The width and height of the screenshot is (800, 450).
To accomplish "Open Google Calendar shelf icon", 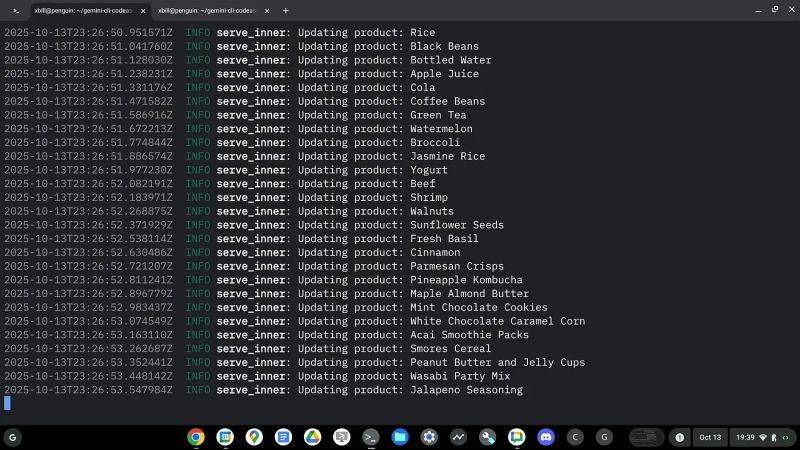I will pyautogui.click(x=225, y=437).
